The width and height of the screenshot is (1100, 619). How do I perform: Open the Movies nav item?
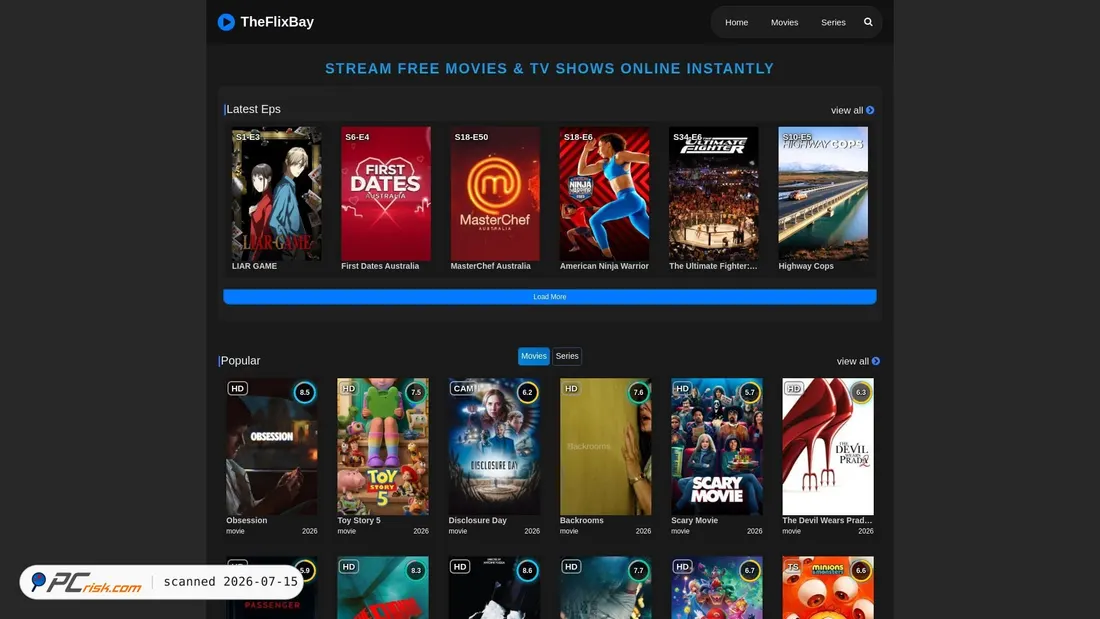(x=784, y=22)
